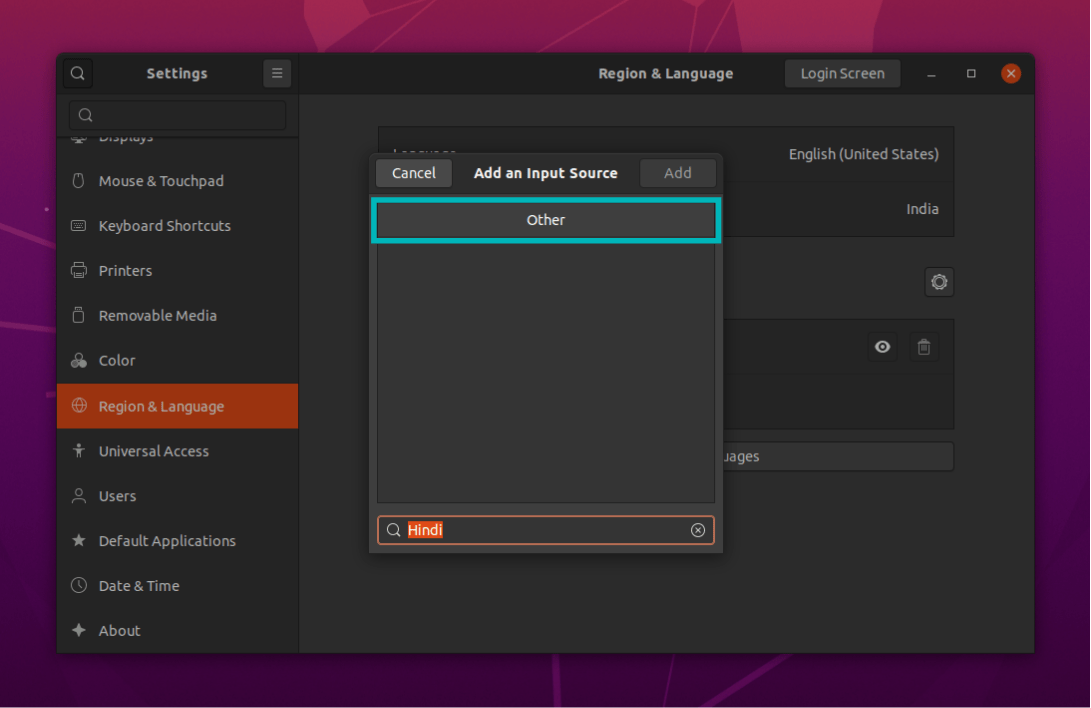Click the Mouse & Touchpad icon
The image size is (1091, 708).
point(79,181)
